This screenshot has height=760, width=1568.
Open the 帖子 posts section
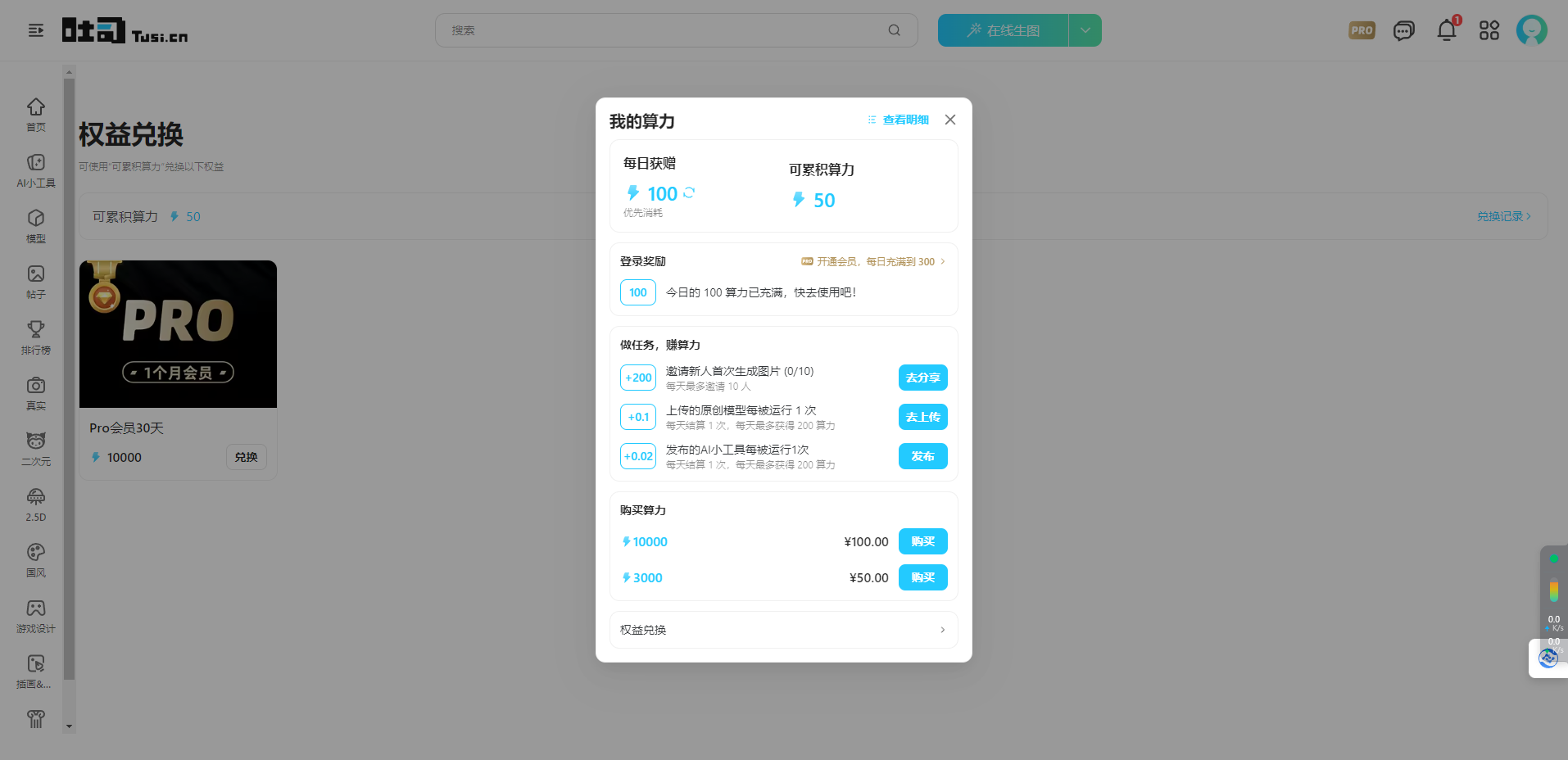pyautogui.click(x=35, y=280)
